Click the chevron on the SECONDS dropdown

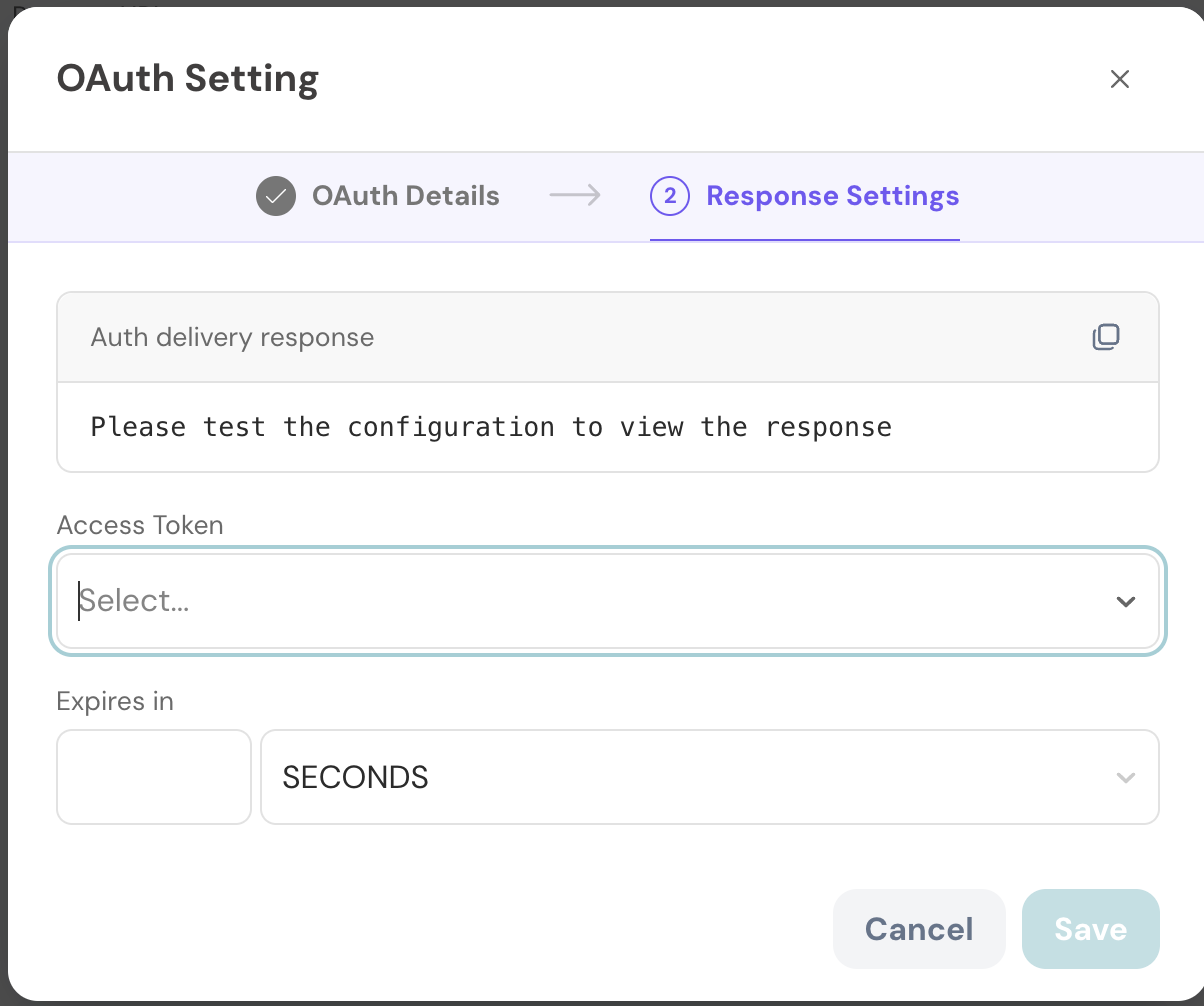[1126, 777]
